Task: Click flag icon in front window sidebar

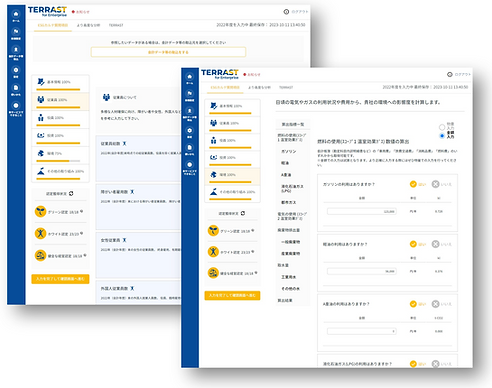Action: click(x=190, y=94)
